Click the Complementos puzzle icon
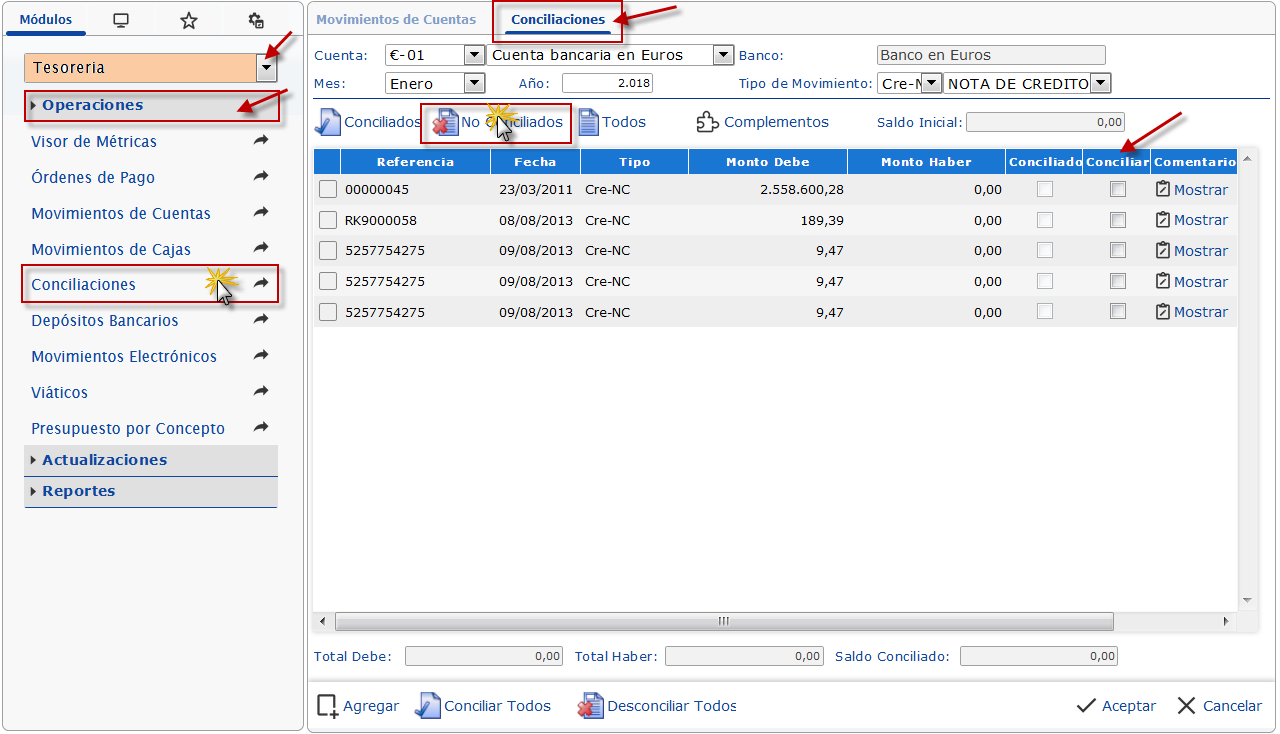Image resolution: width=1280 pixels, height=734 pixels. (x=708, y=122)
